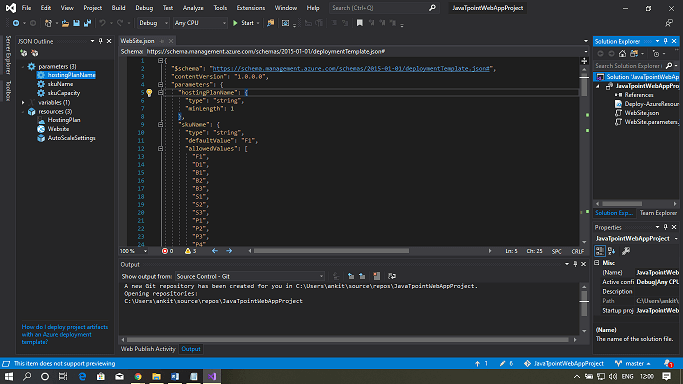Click the Undo arrow icon
This screenshot has height=384, width=683.
pos(102,23)
